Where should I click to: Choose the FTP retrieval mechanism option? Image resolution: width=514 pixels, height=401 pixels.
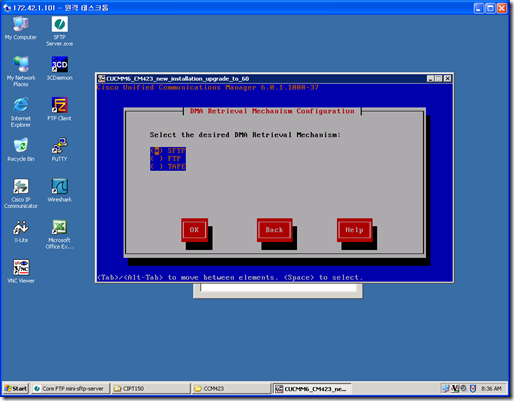(168, 159)
